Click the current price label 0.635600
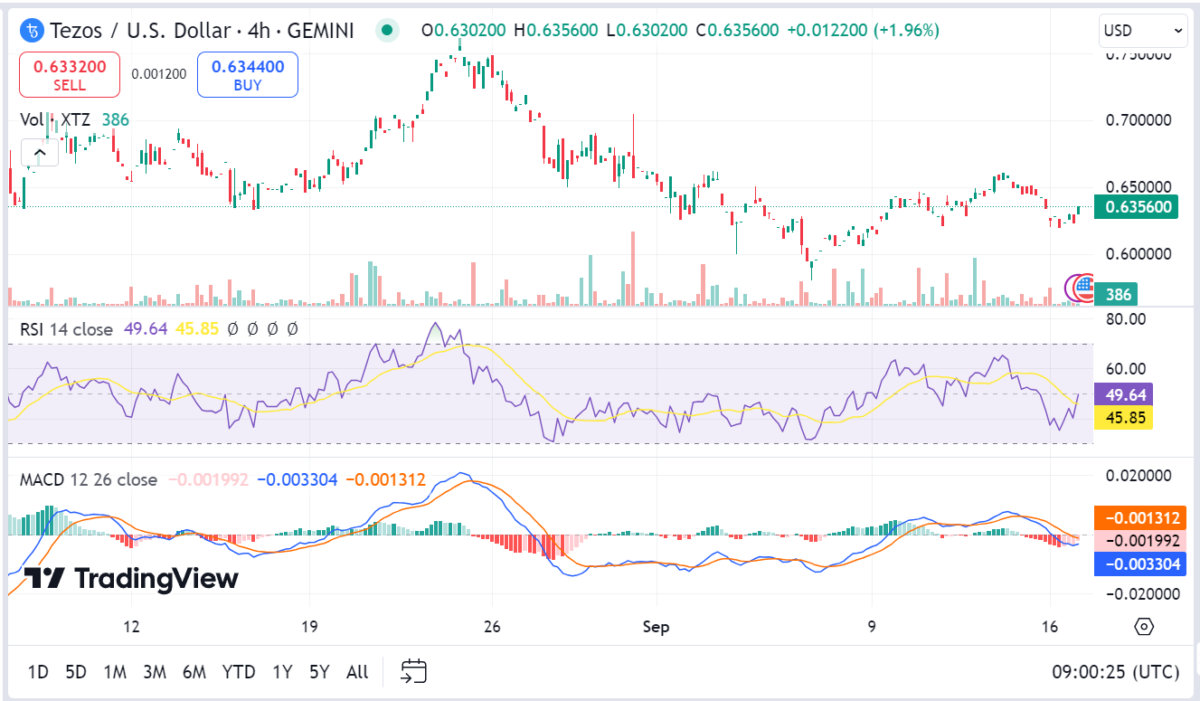The image size is (1200, 701). pos(1138,208)
